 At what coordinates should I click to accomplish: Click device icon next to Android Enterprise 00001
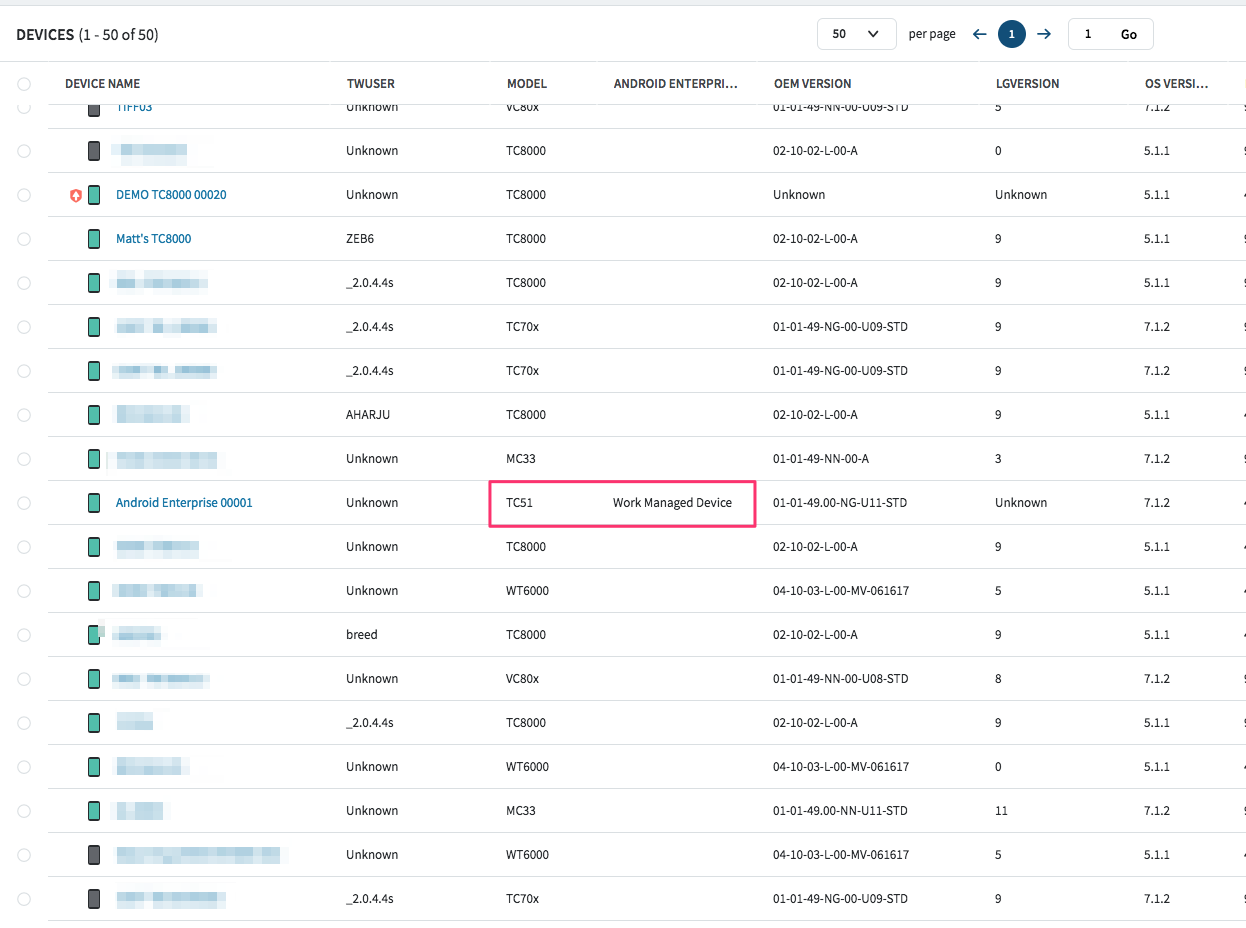[x=94, y=503]
